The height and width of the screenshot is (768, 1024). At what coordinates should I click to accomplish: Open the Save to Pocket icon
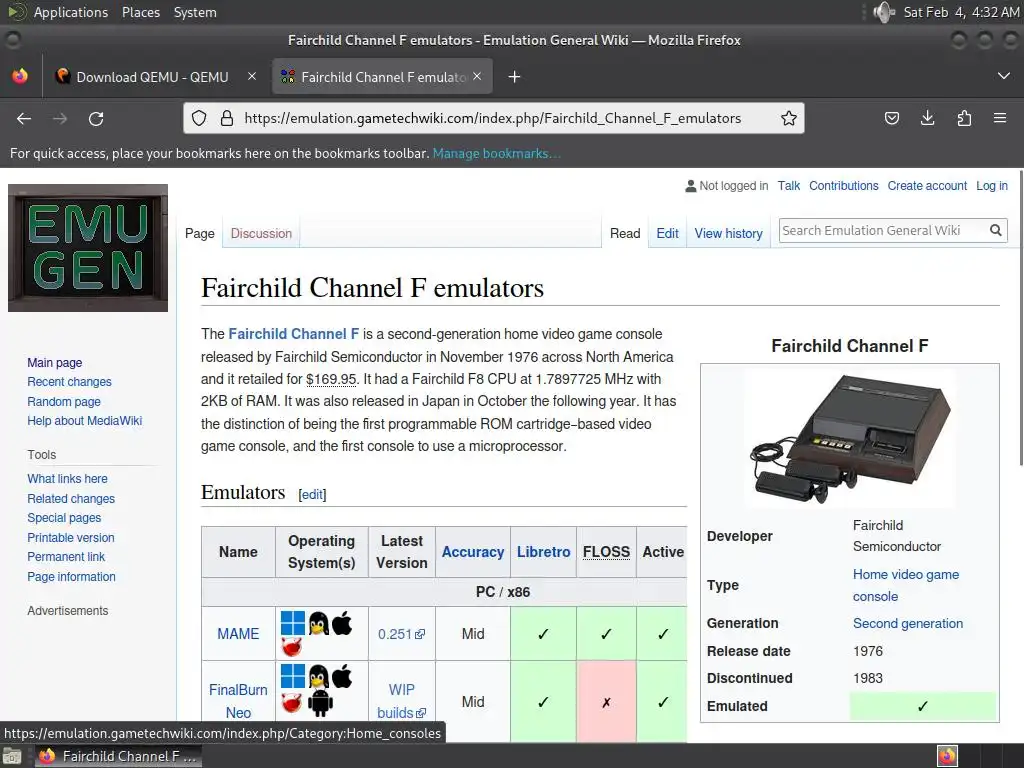click(x=891, y=118)
